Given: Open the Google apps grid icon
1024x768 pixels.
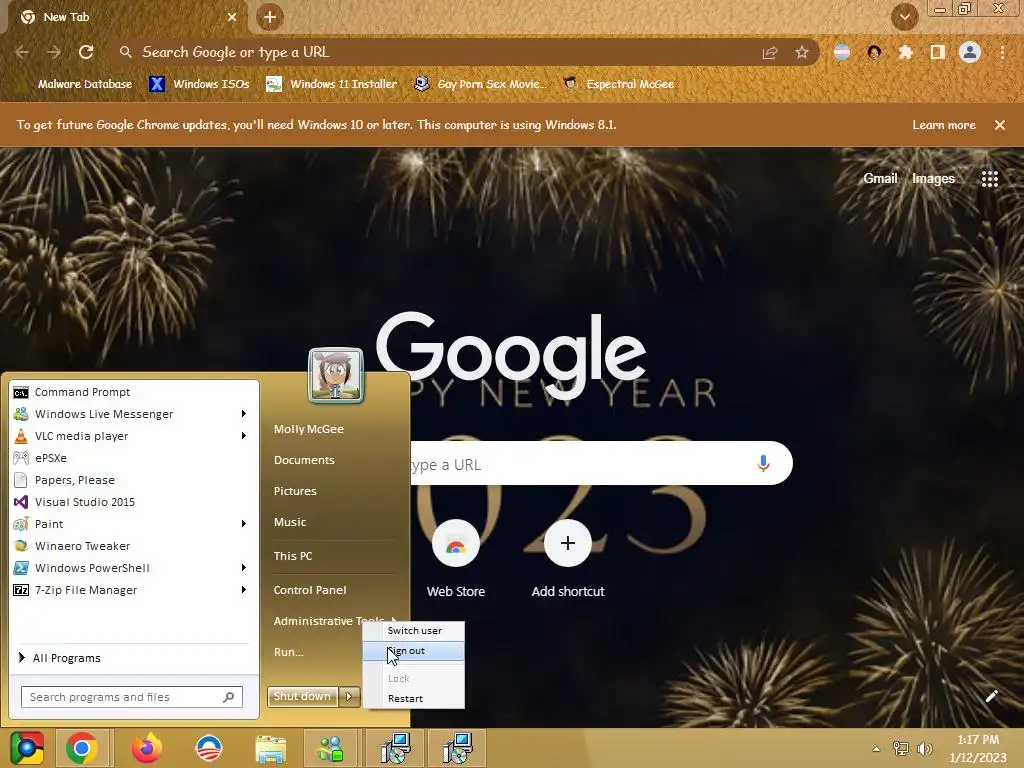Looking at the screenshot, I should (989, 178).
